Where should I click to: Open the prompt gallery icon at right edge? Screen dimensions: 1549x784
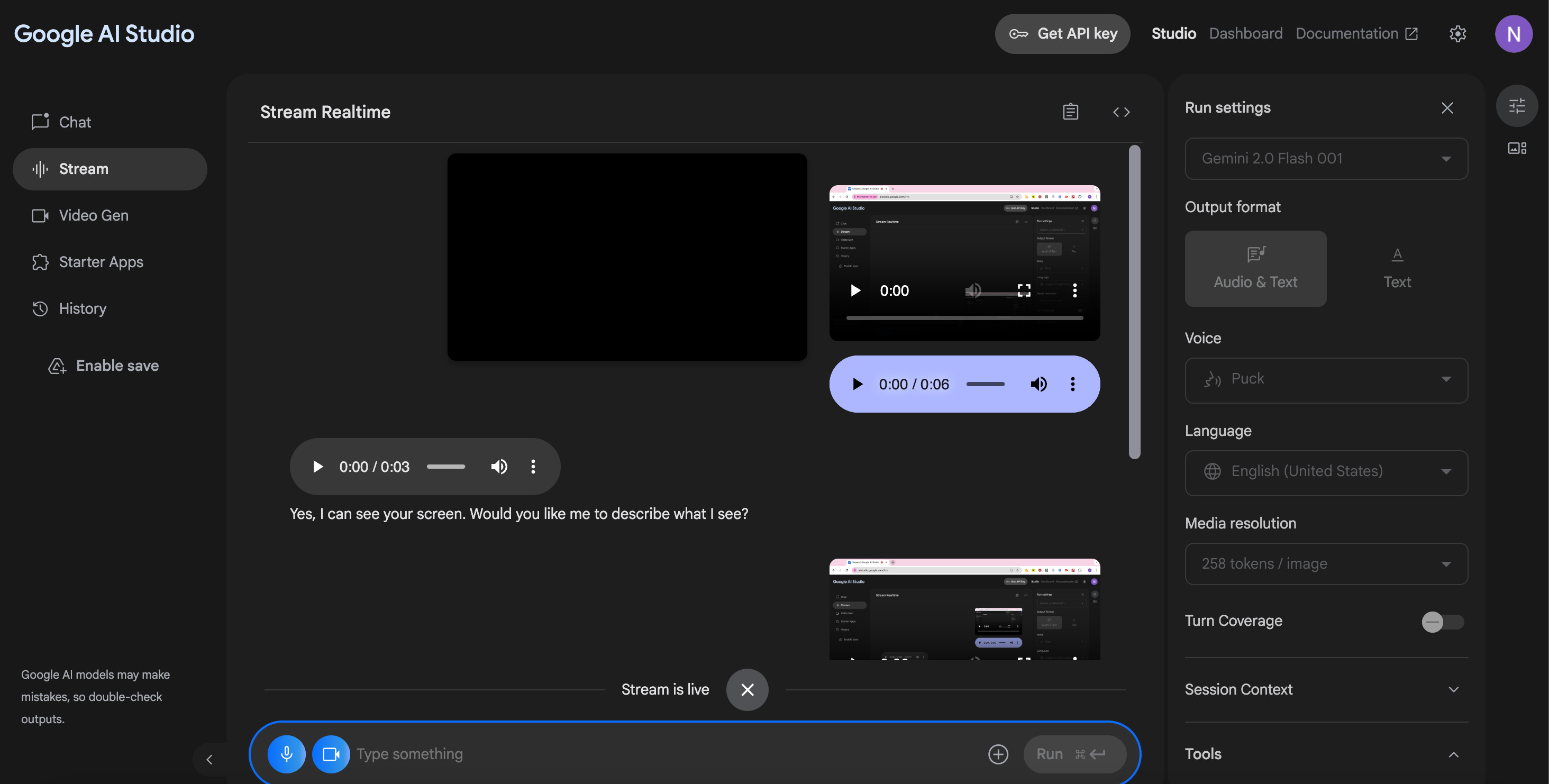click(1517, 148)
